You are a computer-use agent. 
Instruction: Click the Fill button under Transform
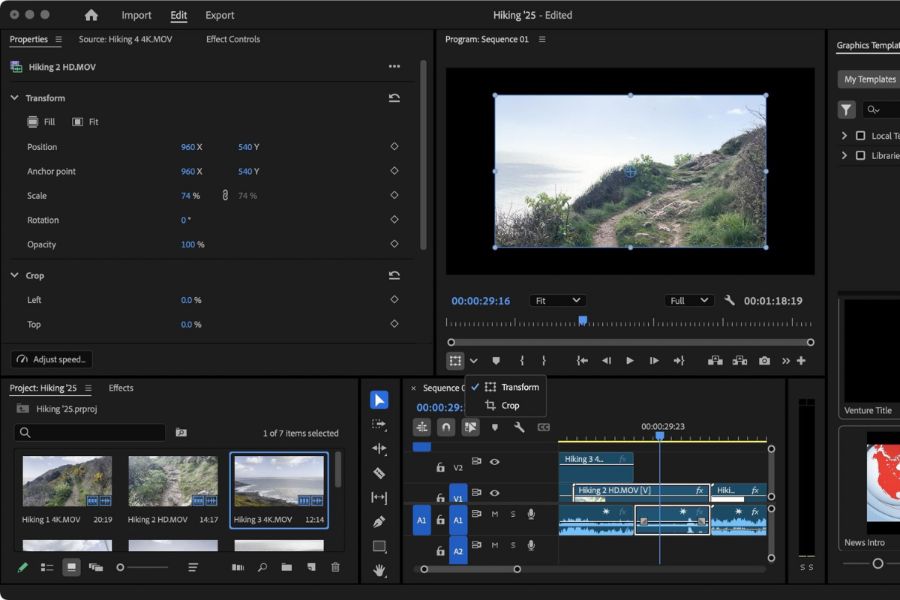pos(41,122)
